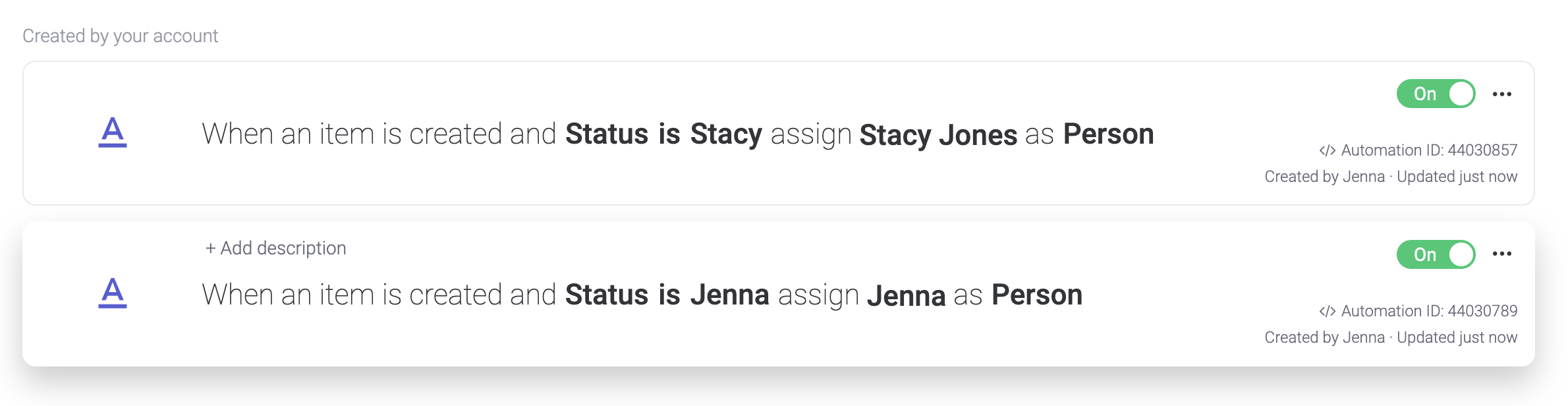The image size is (1568, 406).
Task: Turn off the Stacy Jones automation toggle
Action: pyautogui.click(x=1436, y=94)
